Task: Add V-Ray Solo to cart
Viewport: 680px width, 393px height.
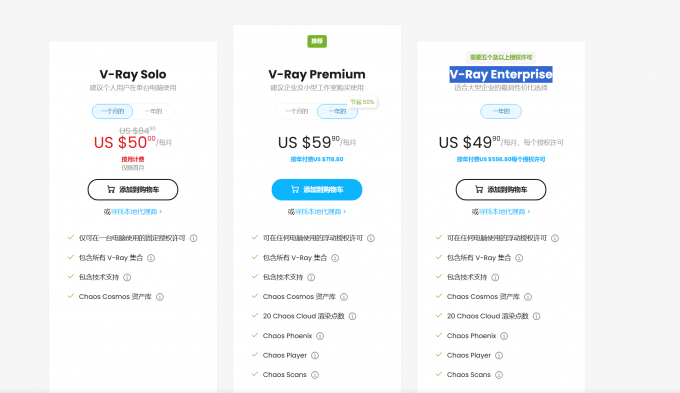Action: tap(133, 190)
